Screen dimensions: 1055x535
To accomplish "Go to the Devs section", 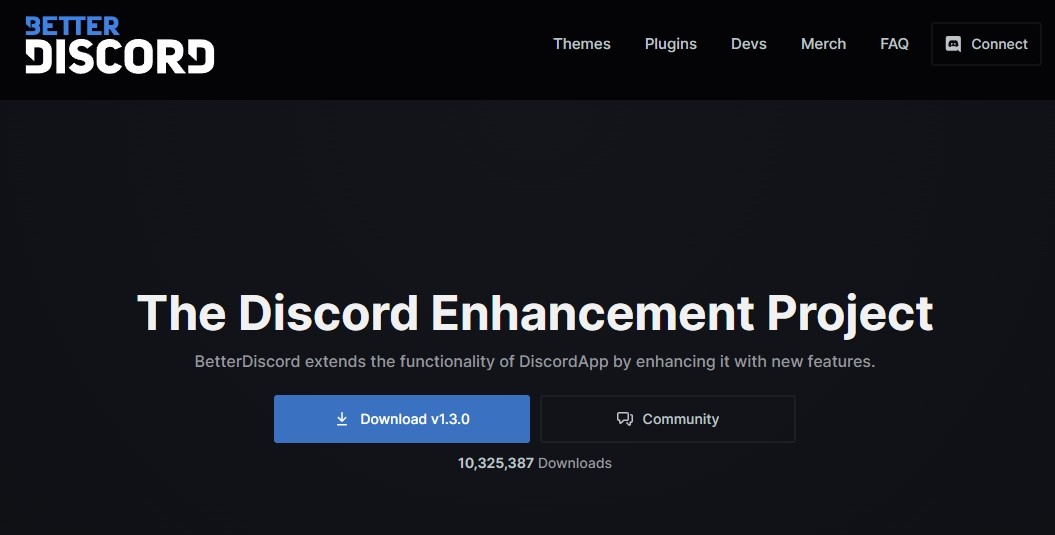I will [748, 44].
